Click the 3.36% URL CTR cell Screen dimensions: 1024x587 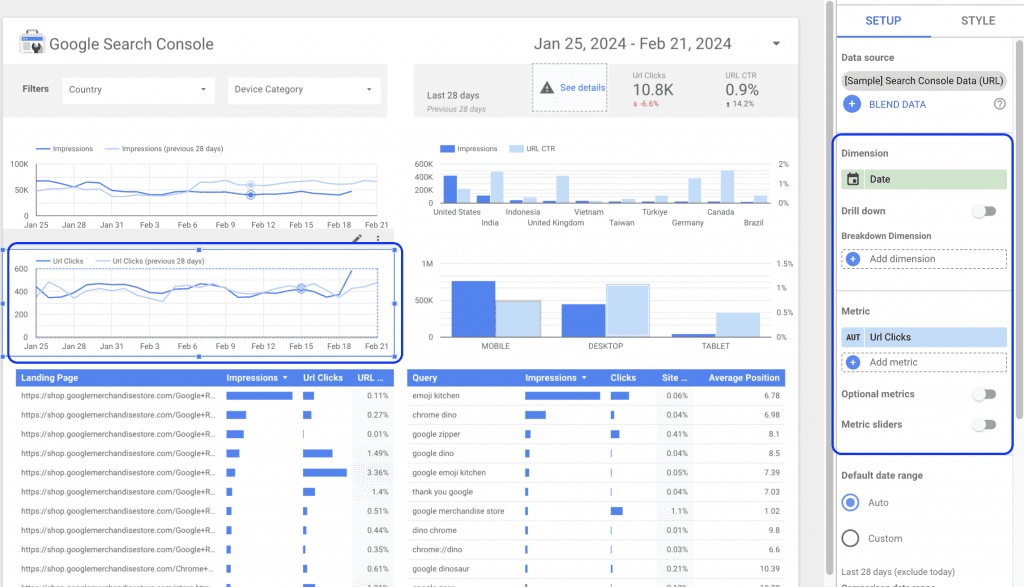click(x=377, y=473)
